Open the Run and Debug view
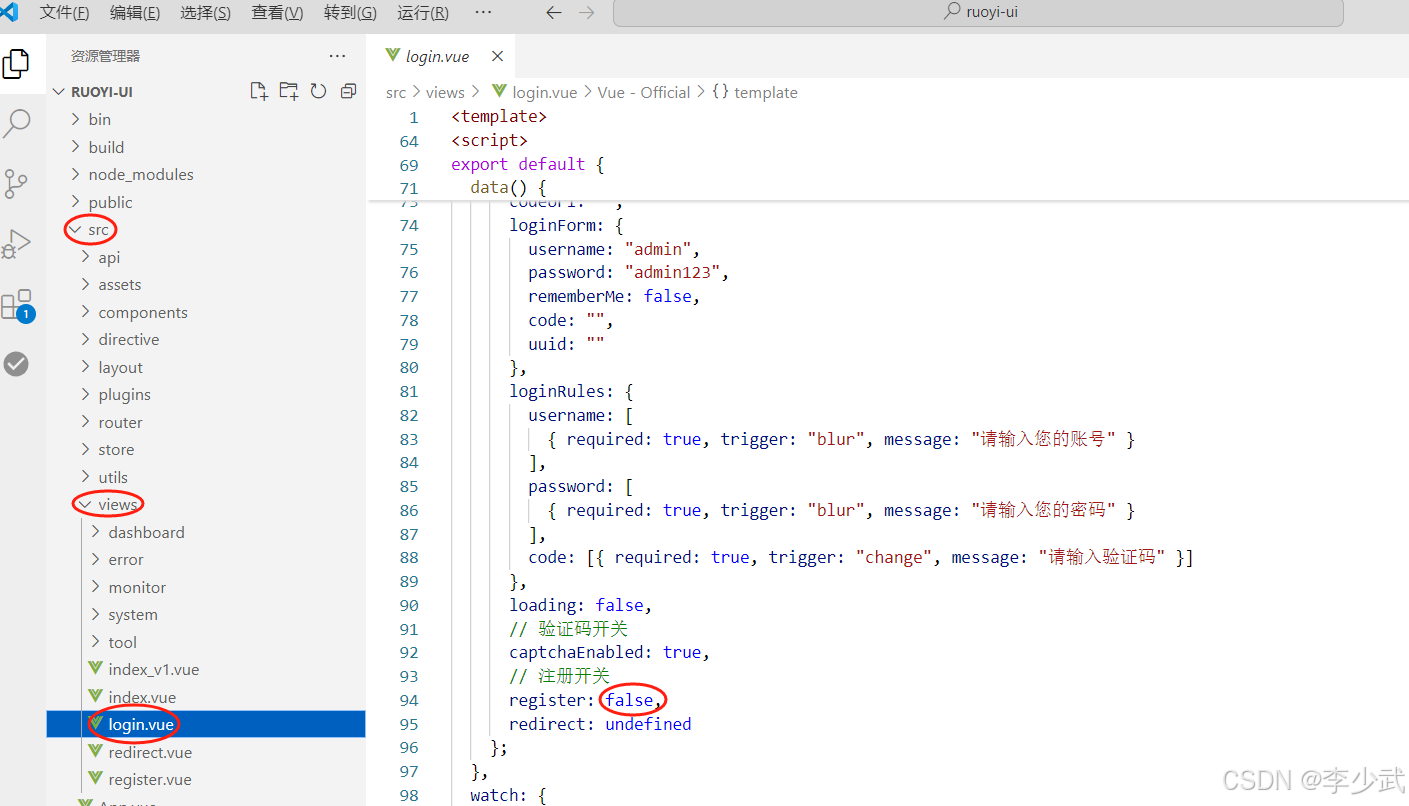 pyautogui.click(x=16, y=244)
